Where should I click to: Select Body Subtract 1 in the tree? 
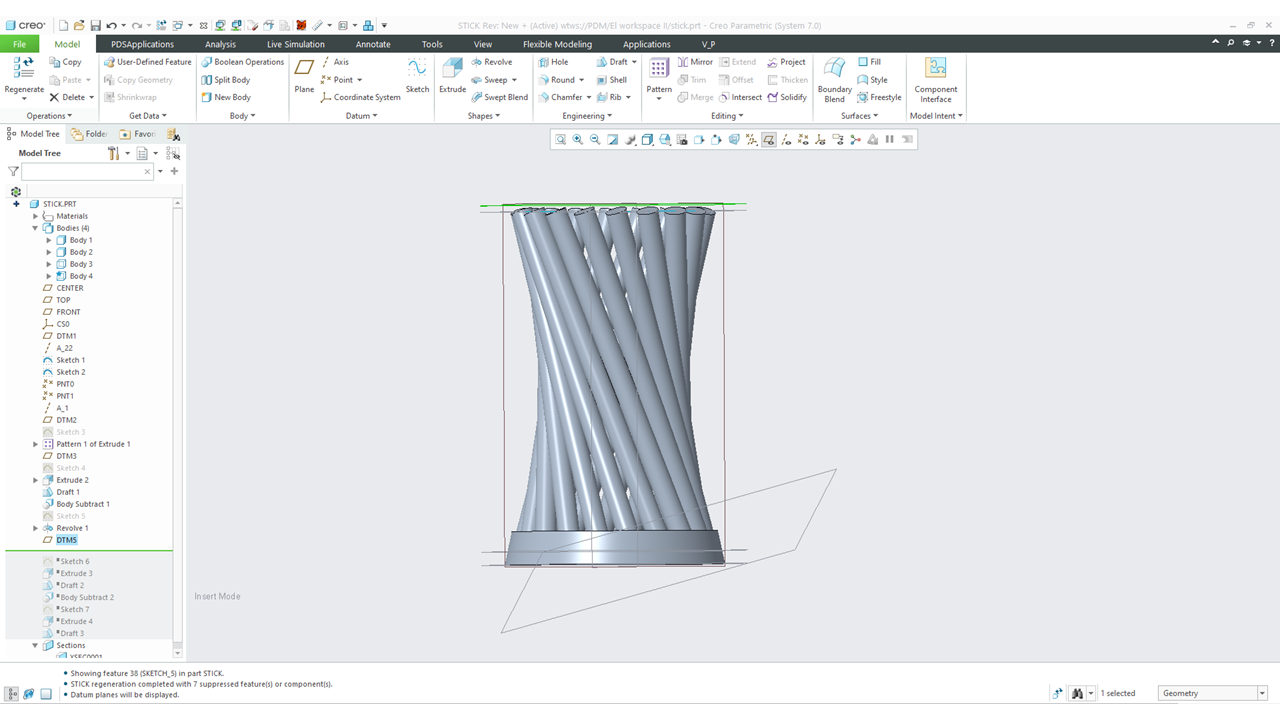[x=83, y=504]
